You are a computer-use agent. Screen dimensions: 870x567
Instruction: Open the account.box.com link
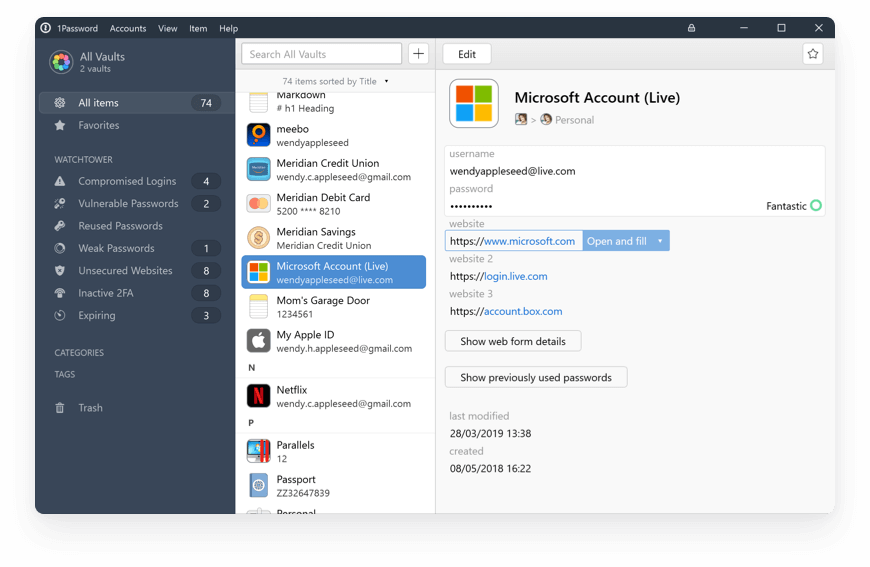pos(523,311)
